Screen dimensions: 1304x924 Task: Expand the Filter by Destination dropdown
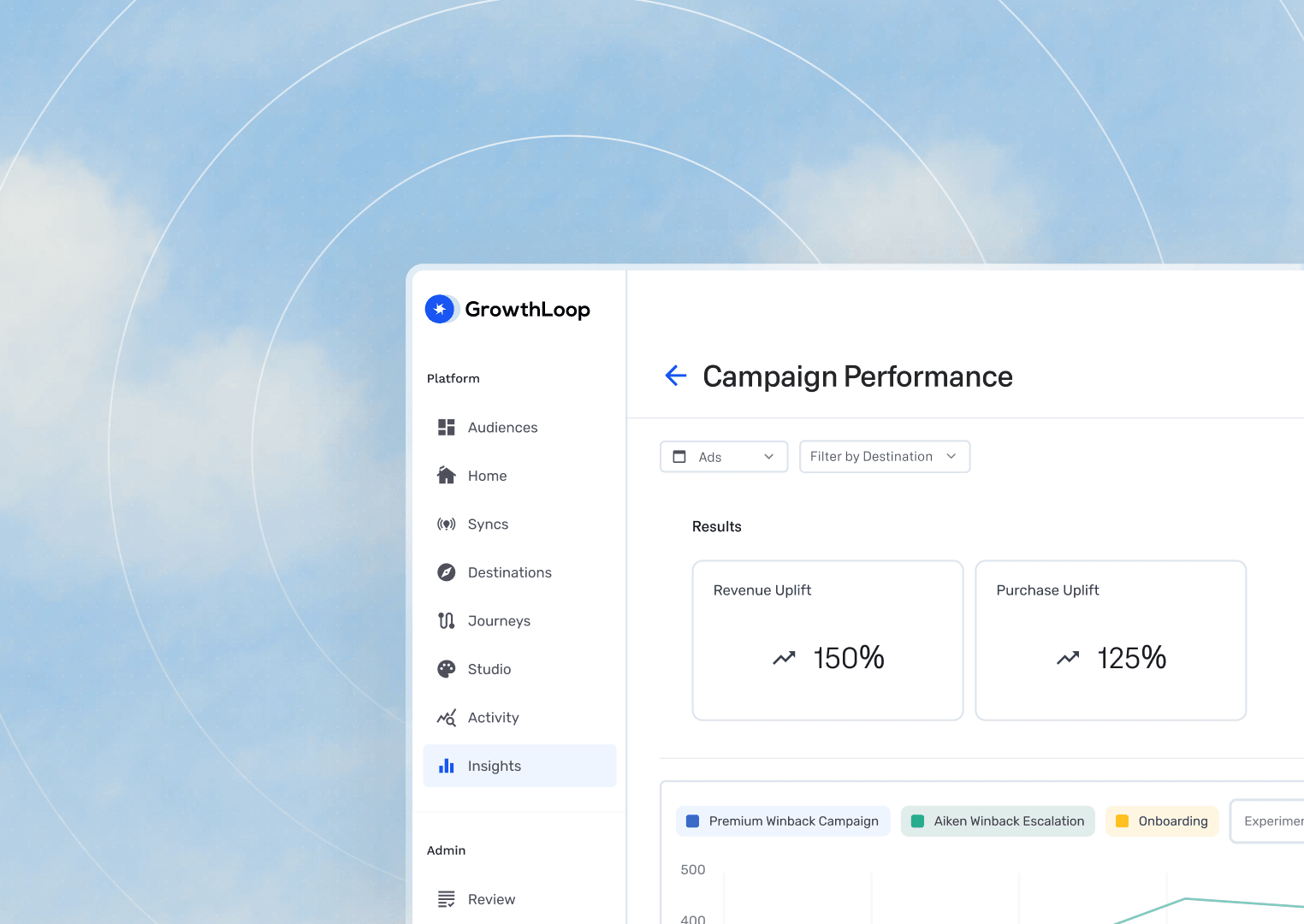click(884, 457)
